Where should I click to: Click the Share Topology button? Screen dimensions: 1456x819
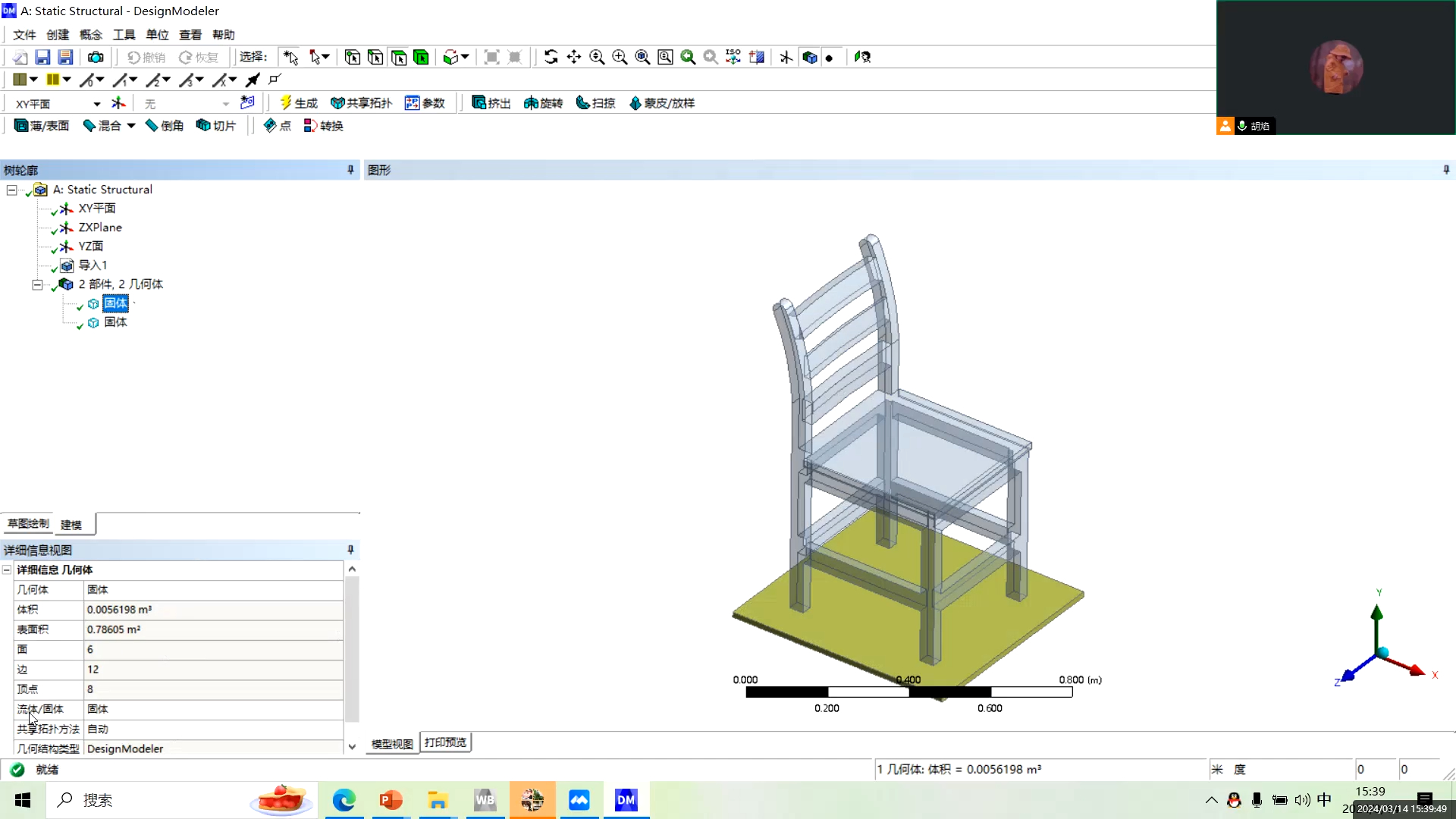[x=361, y=103]
